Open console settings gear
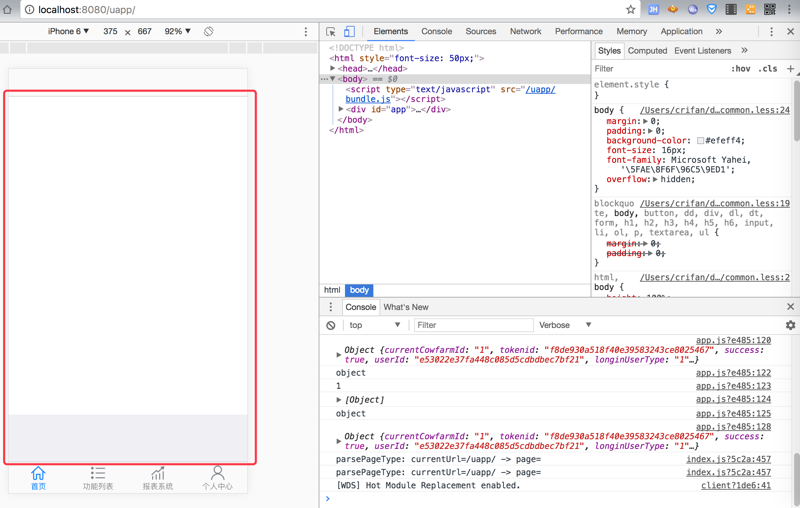The height and width of the screenshot is (508, 800). (x=790, y=325)
